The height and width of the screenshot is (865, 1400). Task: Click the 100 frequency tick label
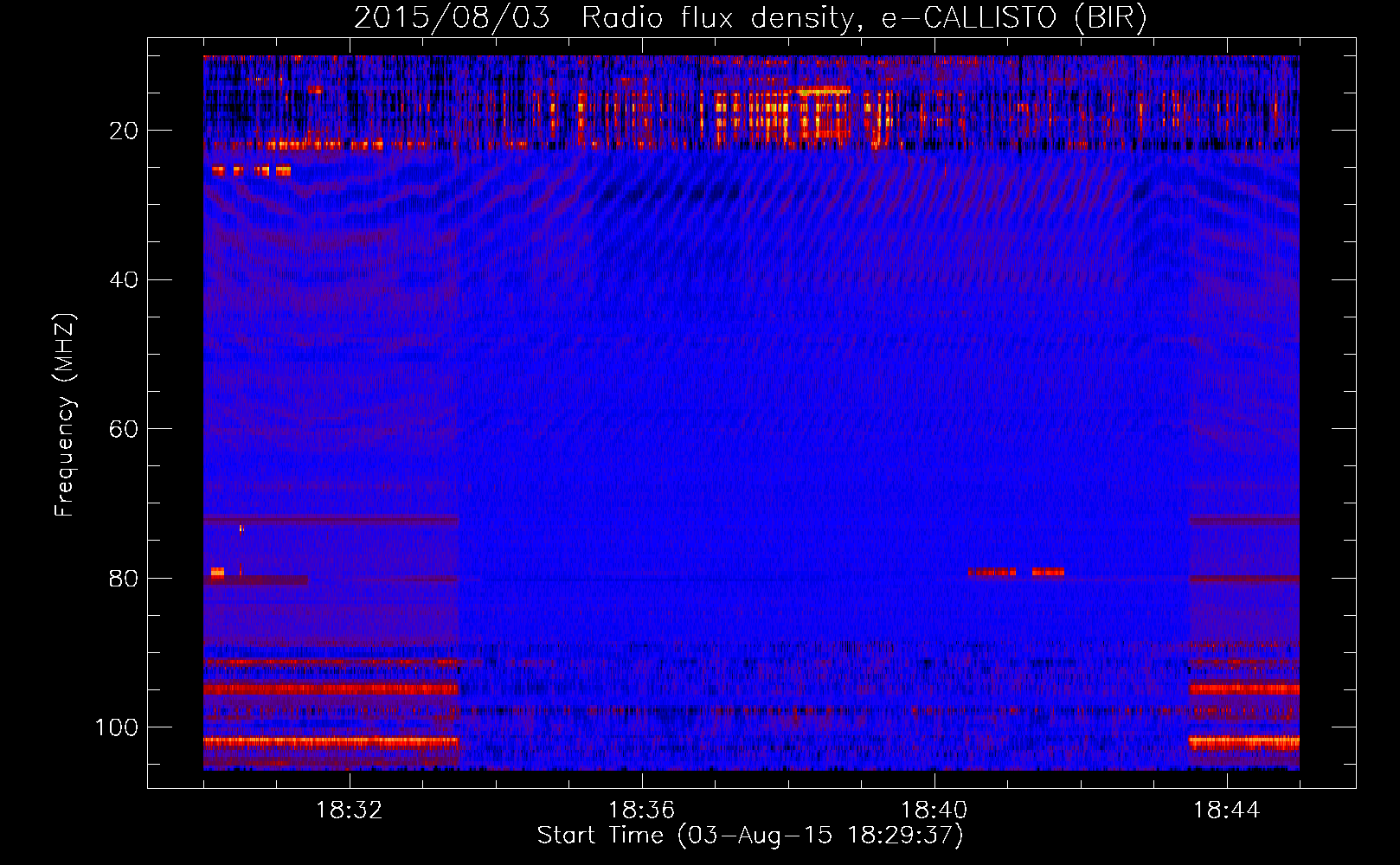coord(117,727)
